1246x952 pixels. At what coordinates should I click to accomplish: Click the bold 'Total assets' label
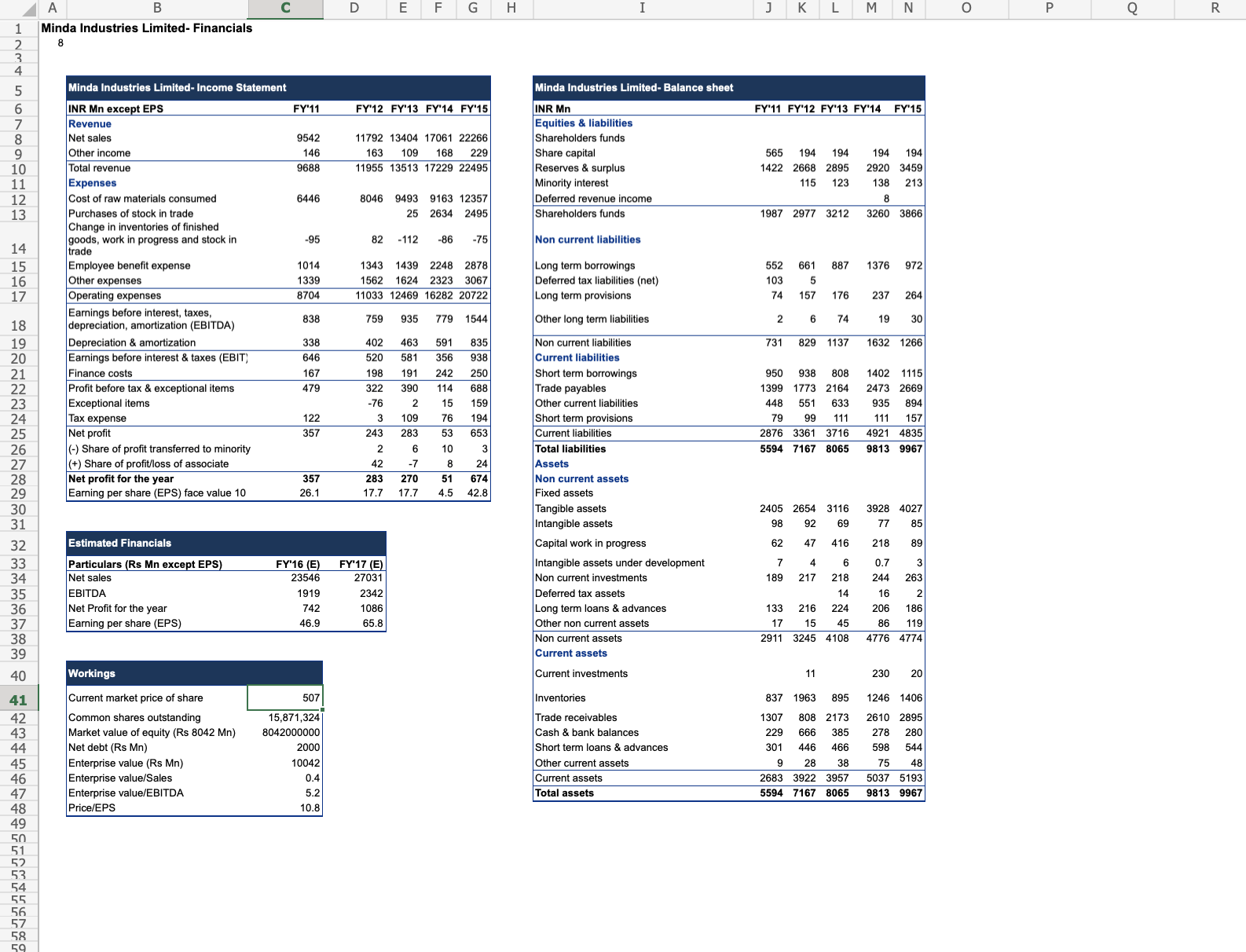(x=564, y=793)
